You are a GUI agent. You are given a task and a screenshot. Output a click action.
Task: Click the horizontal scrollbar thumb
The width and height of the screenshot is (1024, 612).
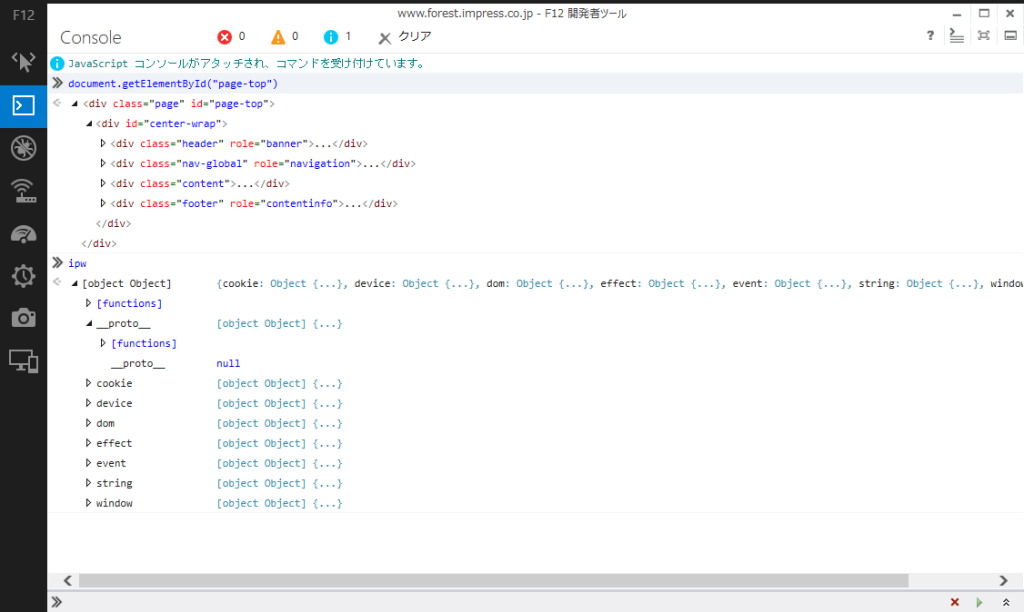click(494, 581)
